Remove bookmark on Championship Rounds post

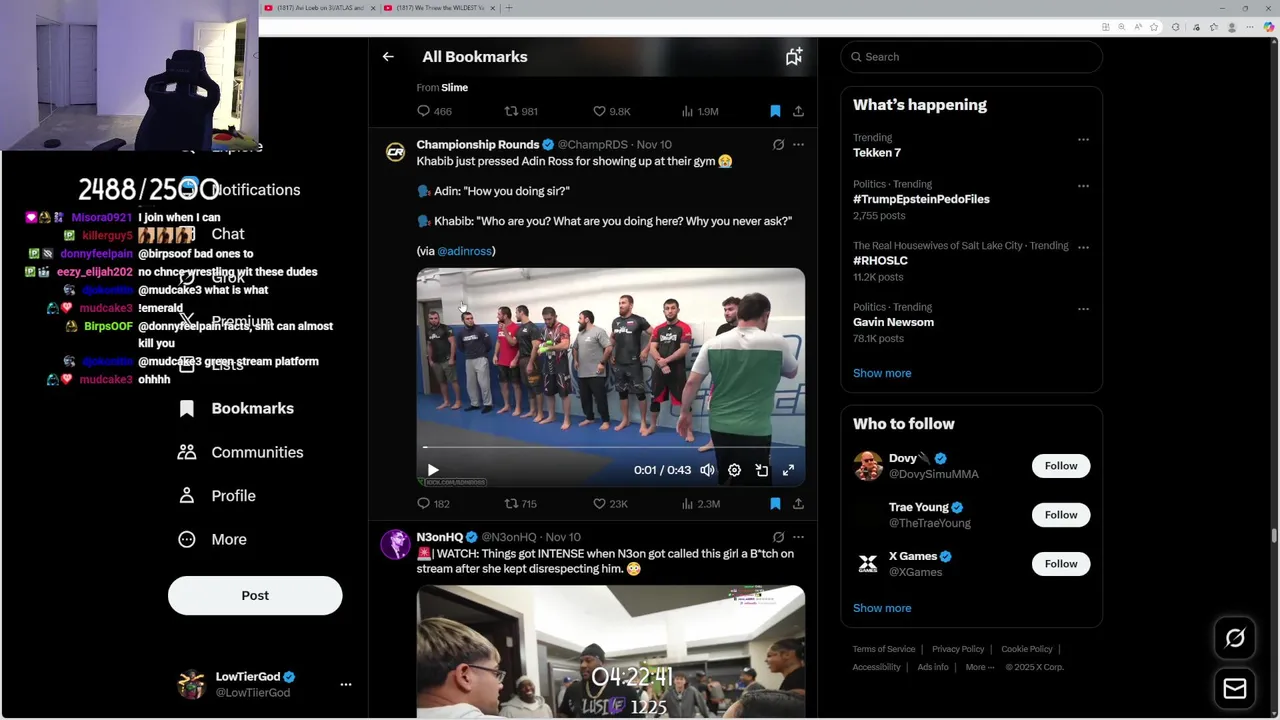coord(775,504)
